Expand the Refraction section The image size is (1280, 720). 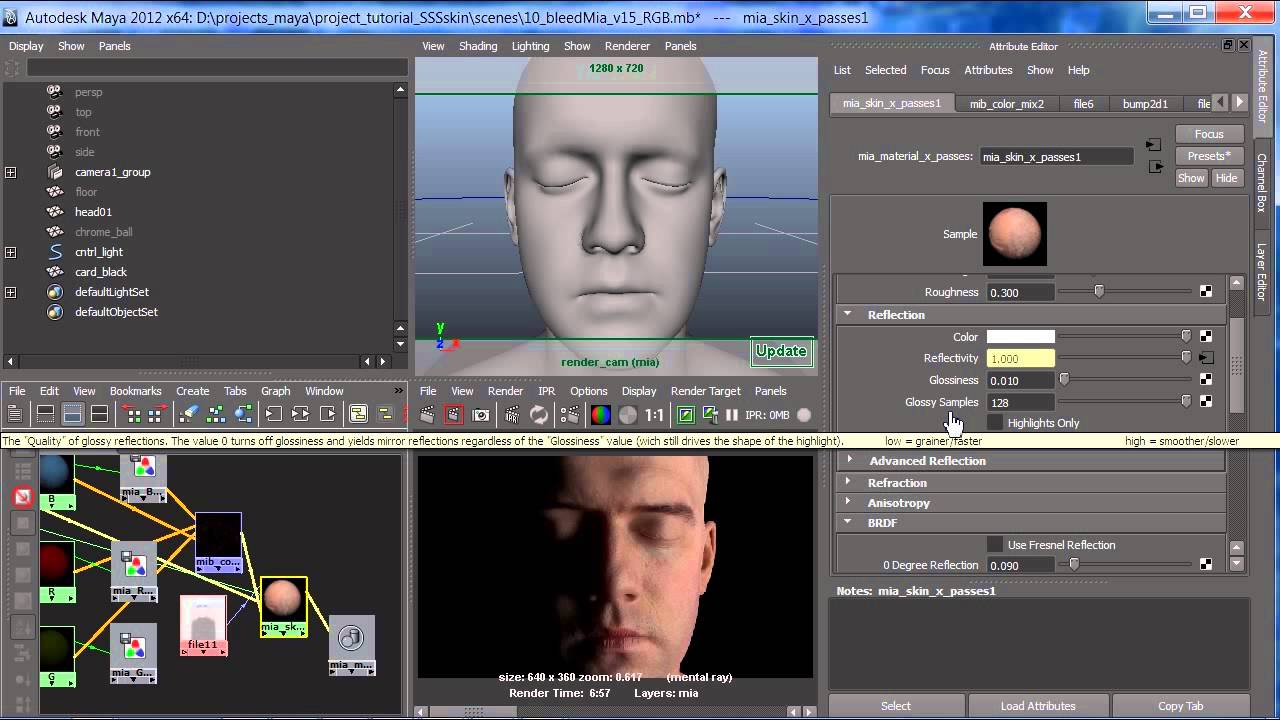tap(849, 482)
